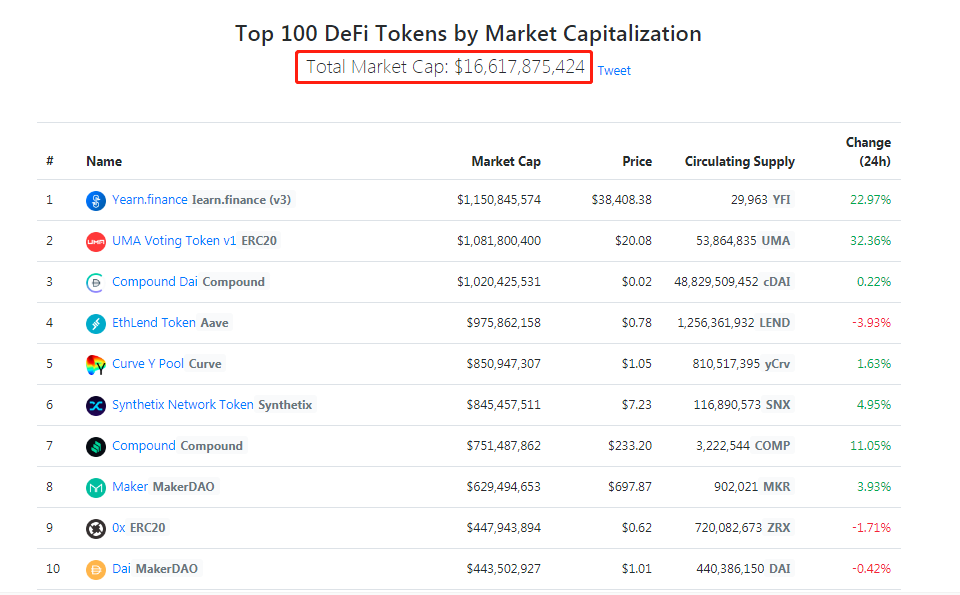Open the Tweet link
The image size is (960, 595).
point(614,70)
